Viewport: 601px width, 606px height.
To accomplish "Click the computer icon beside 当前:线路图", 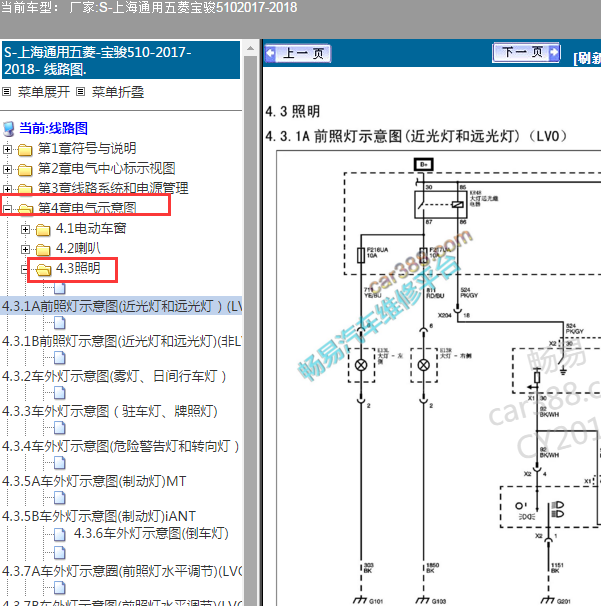I will pos(9,129).
